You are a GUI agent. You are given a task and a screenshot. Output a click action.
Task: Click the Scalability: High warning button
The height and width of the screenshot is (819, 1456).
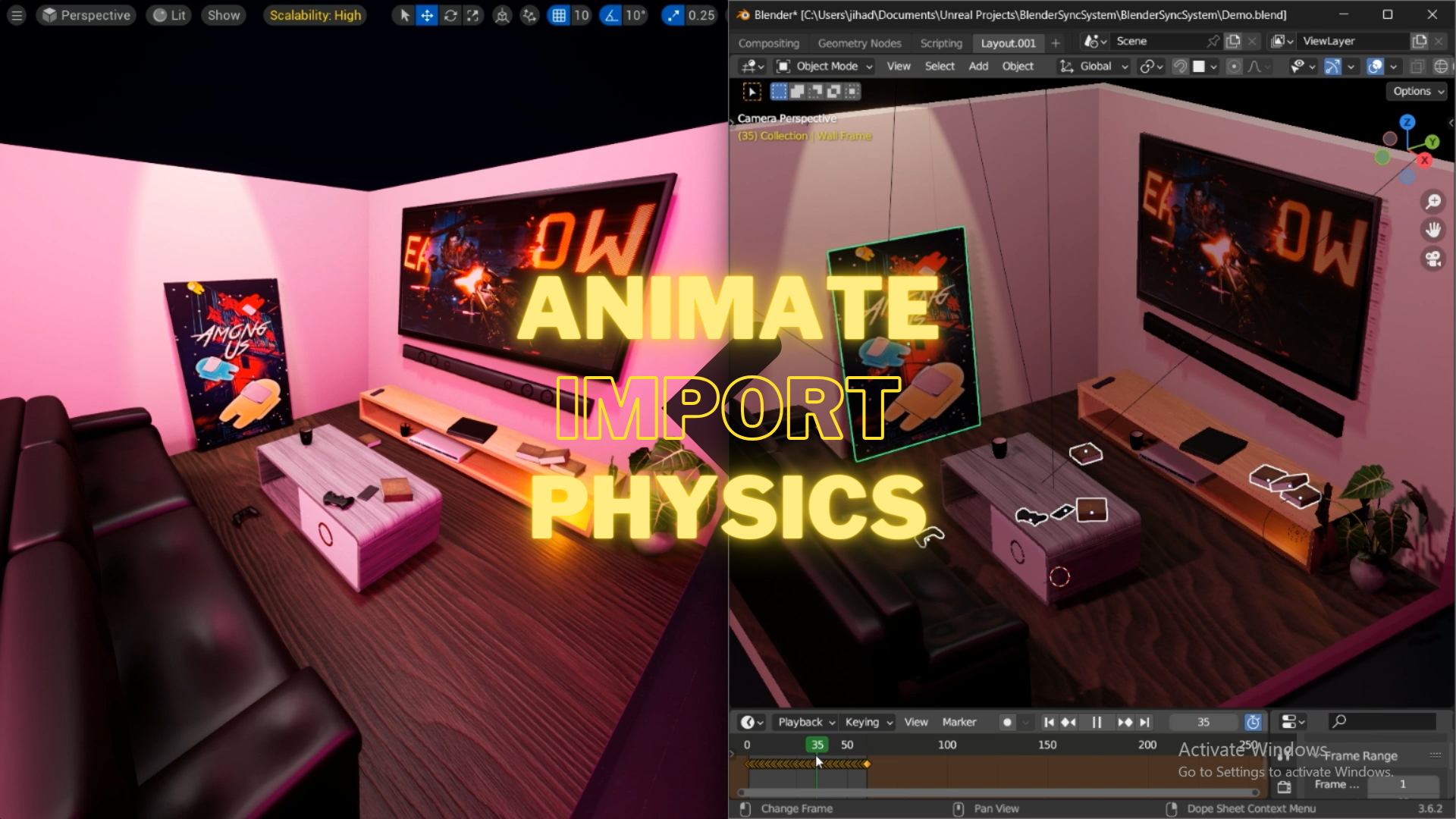point(315,15)
